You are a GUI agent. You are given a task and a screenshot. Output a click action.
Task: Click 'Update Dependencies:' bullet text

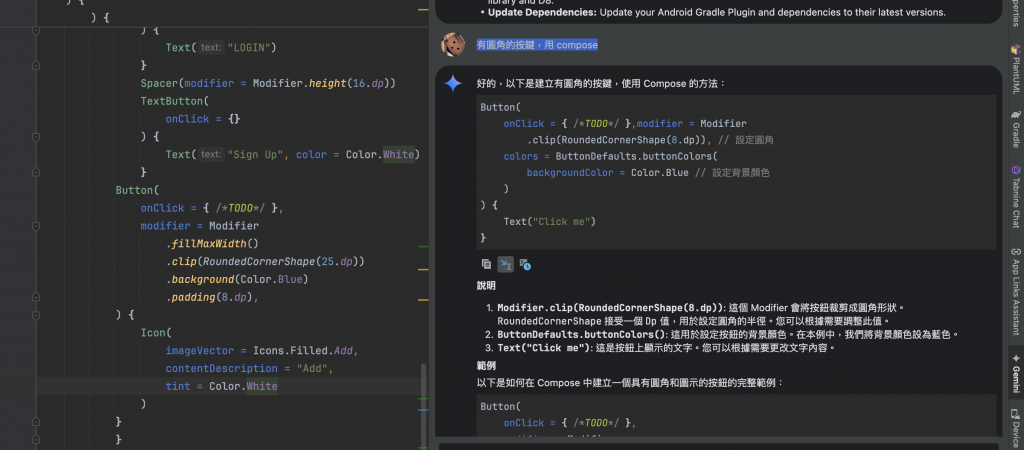point(542,12)
